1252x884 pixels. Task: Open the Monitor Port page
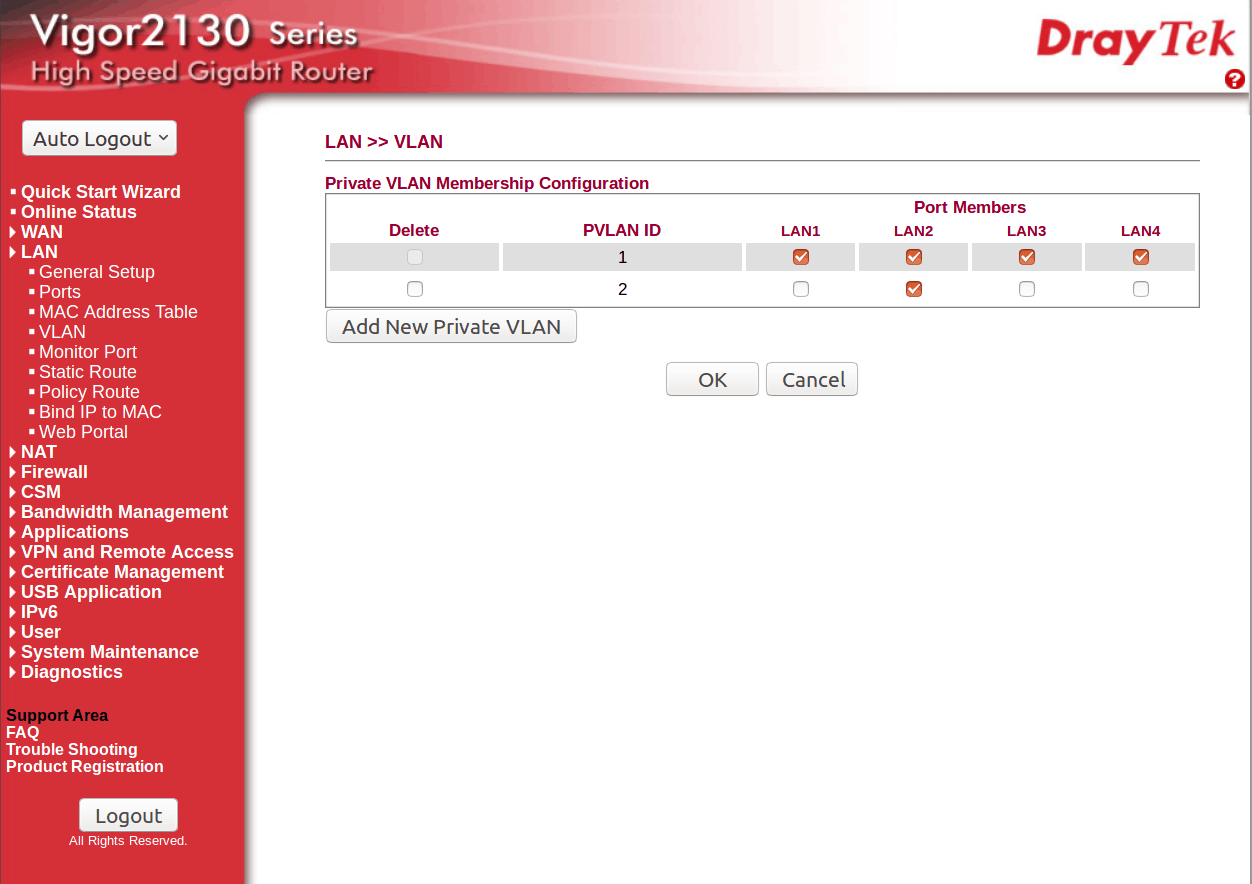pyautogui.click(x=88, y=352)
